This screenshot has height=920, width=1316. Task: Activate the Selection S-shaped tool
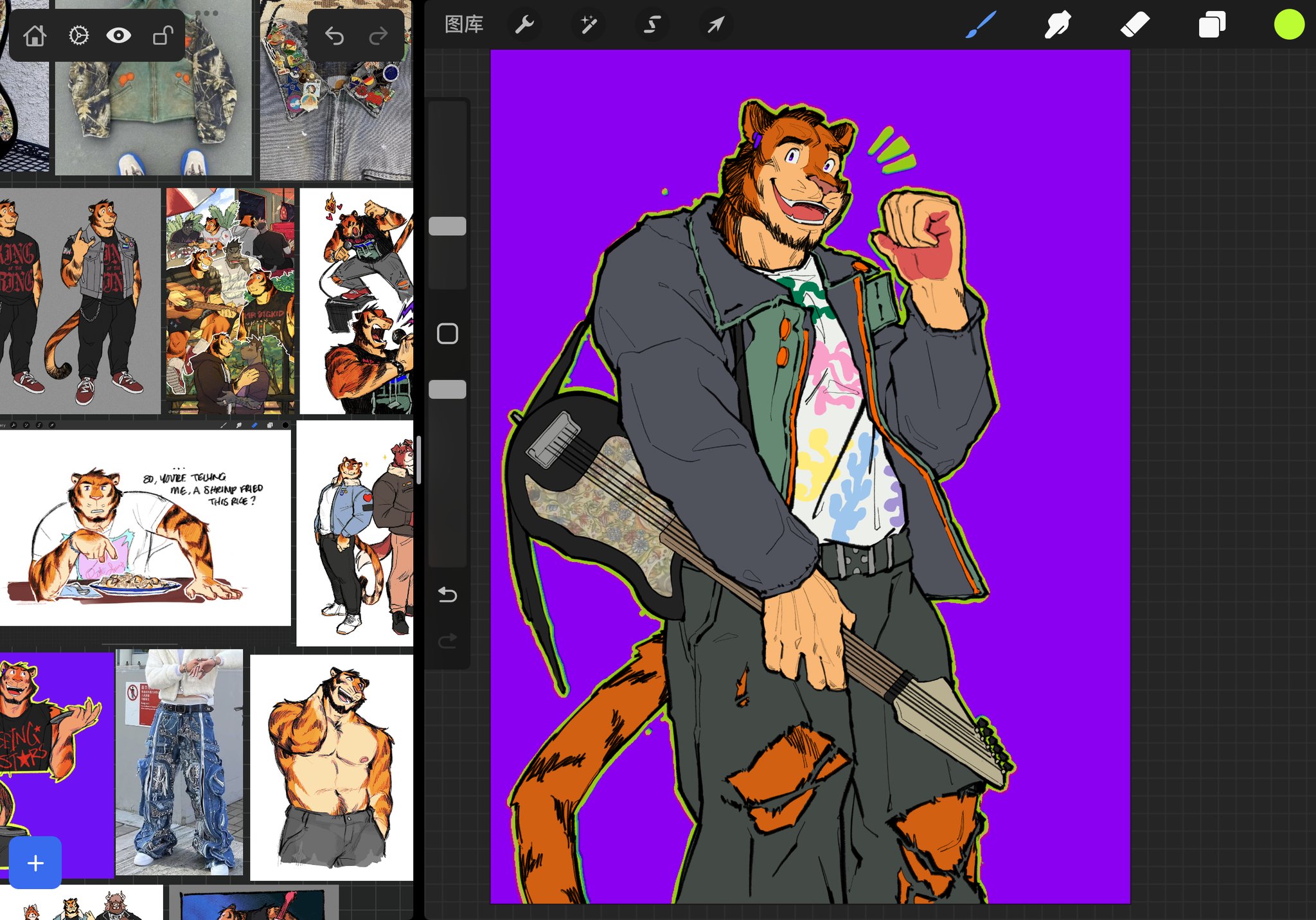point(652,24)
